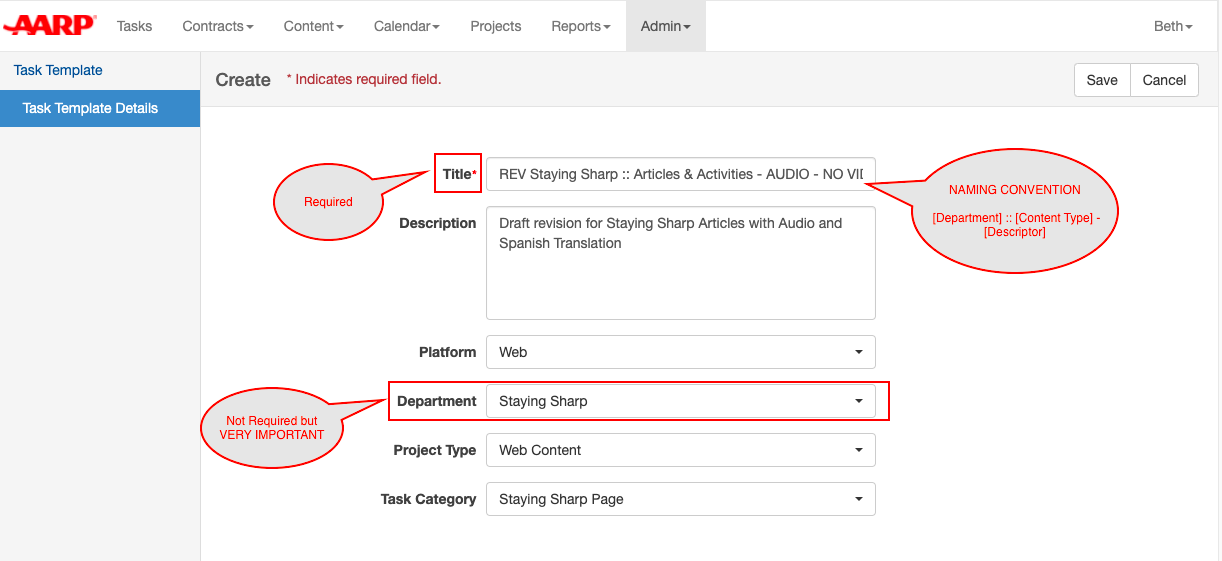Click the Description field label
The width and height of the screenshot is (1222, 561).
tap(437, 223)
